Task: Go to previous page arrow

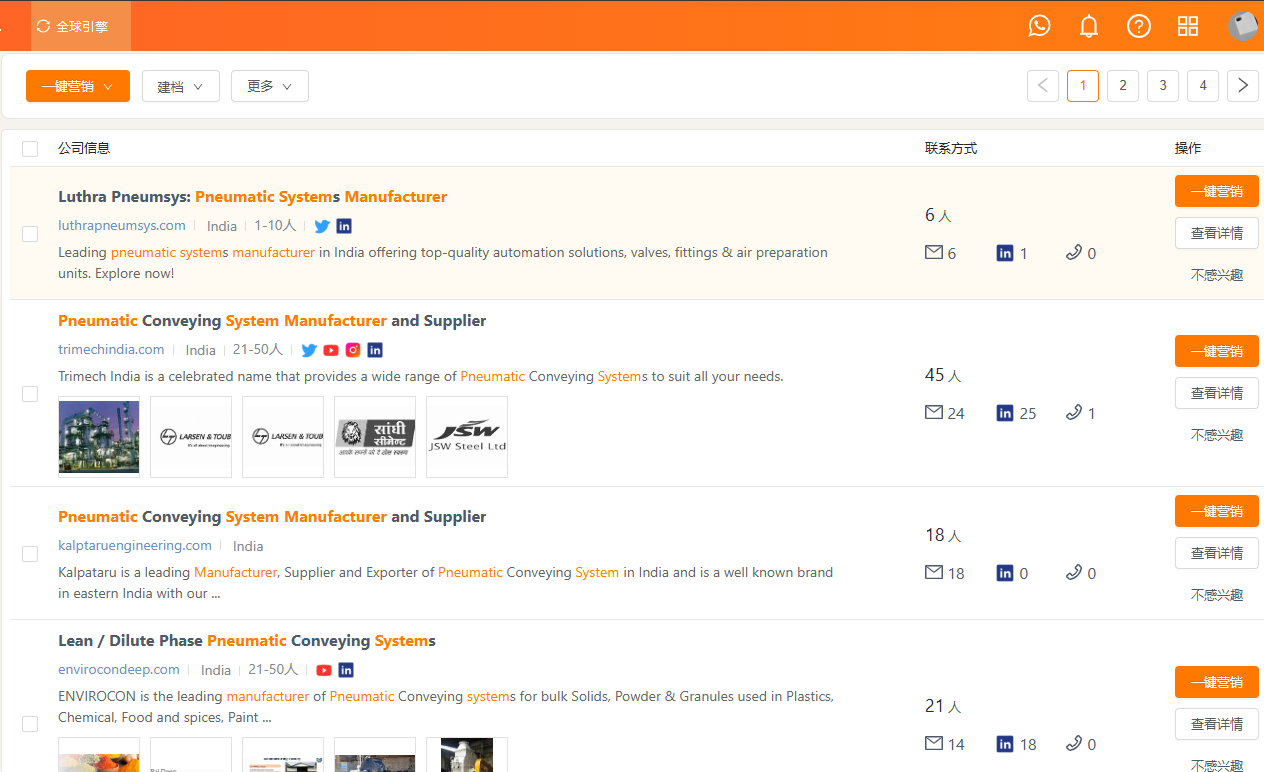Action: pos(1043,86)
